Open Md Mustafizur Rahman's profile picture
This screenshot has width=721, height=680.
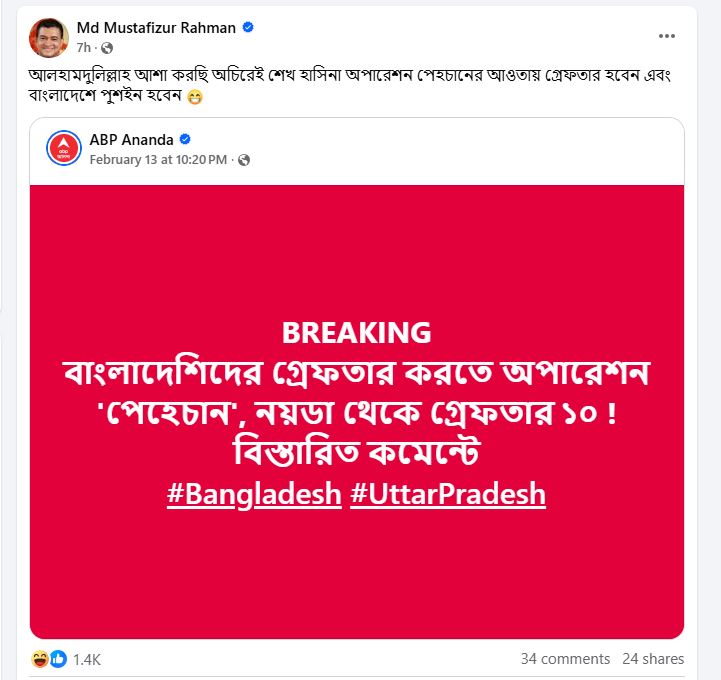click(x=48, y=36)
